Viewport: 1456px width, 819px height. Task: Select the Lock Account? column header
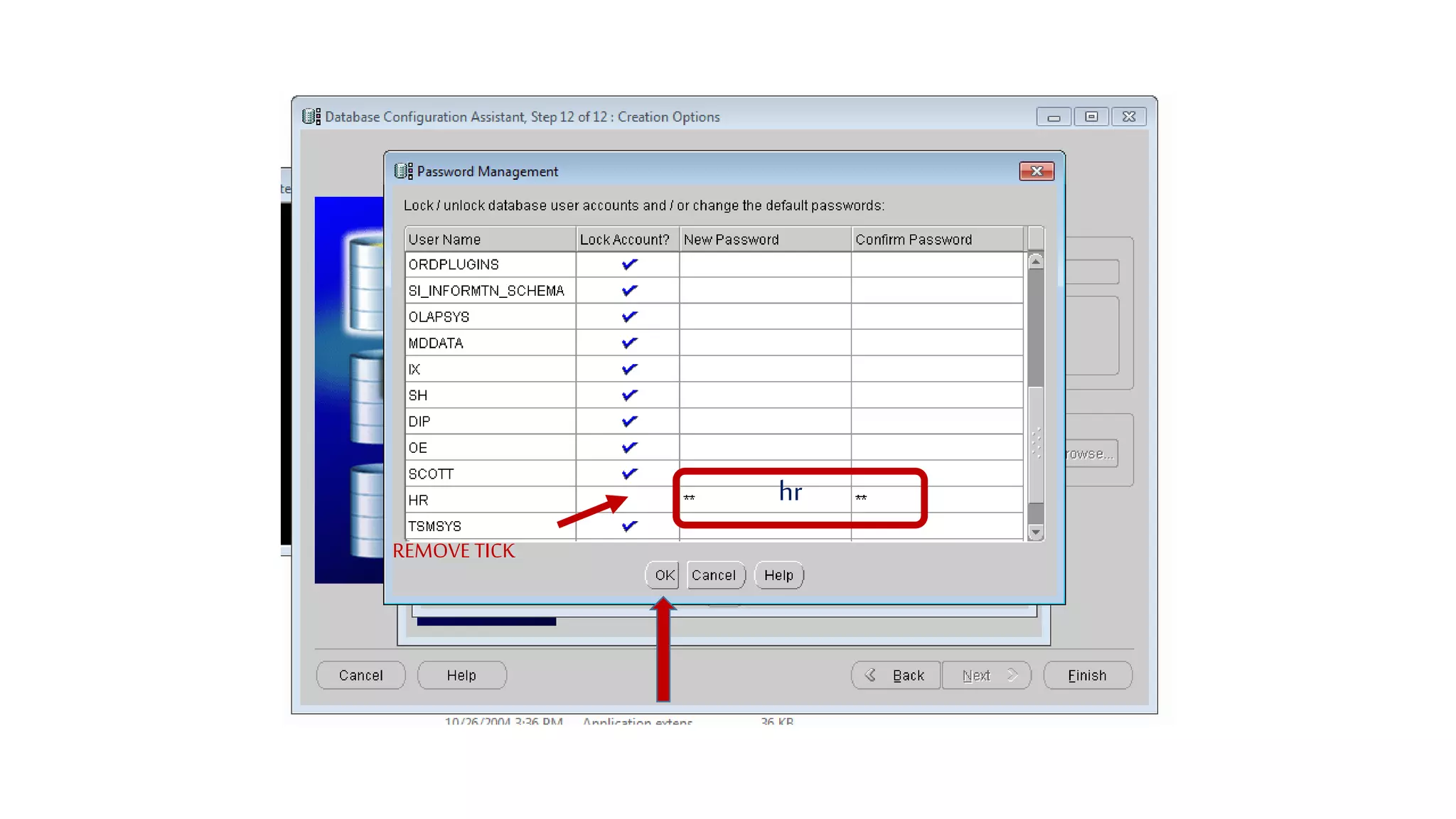click(x=628, y=240)
